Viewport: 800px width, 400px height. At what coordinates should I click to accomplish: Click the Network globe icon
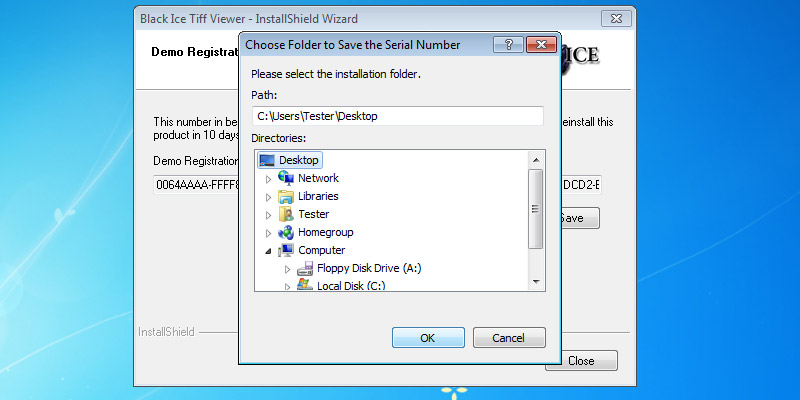286,178
